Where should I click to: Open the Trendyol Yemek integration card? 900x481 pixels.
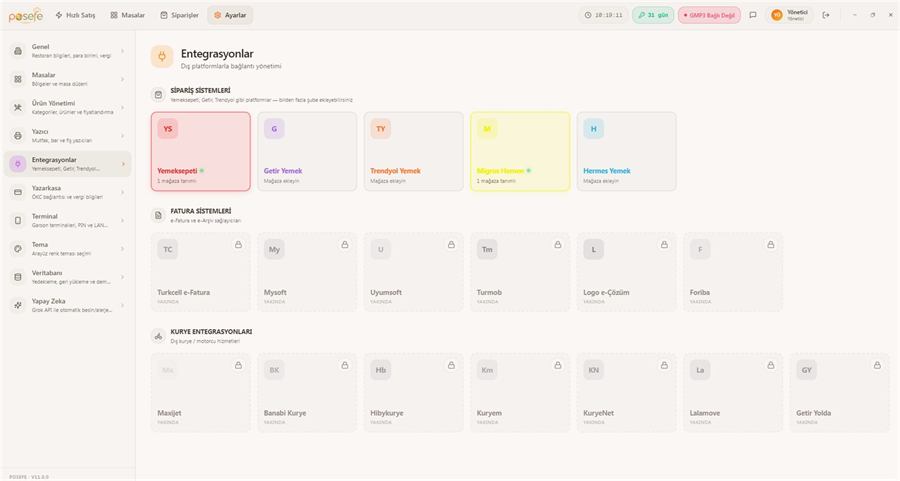[414, 152]
